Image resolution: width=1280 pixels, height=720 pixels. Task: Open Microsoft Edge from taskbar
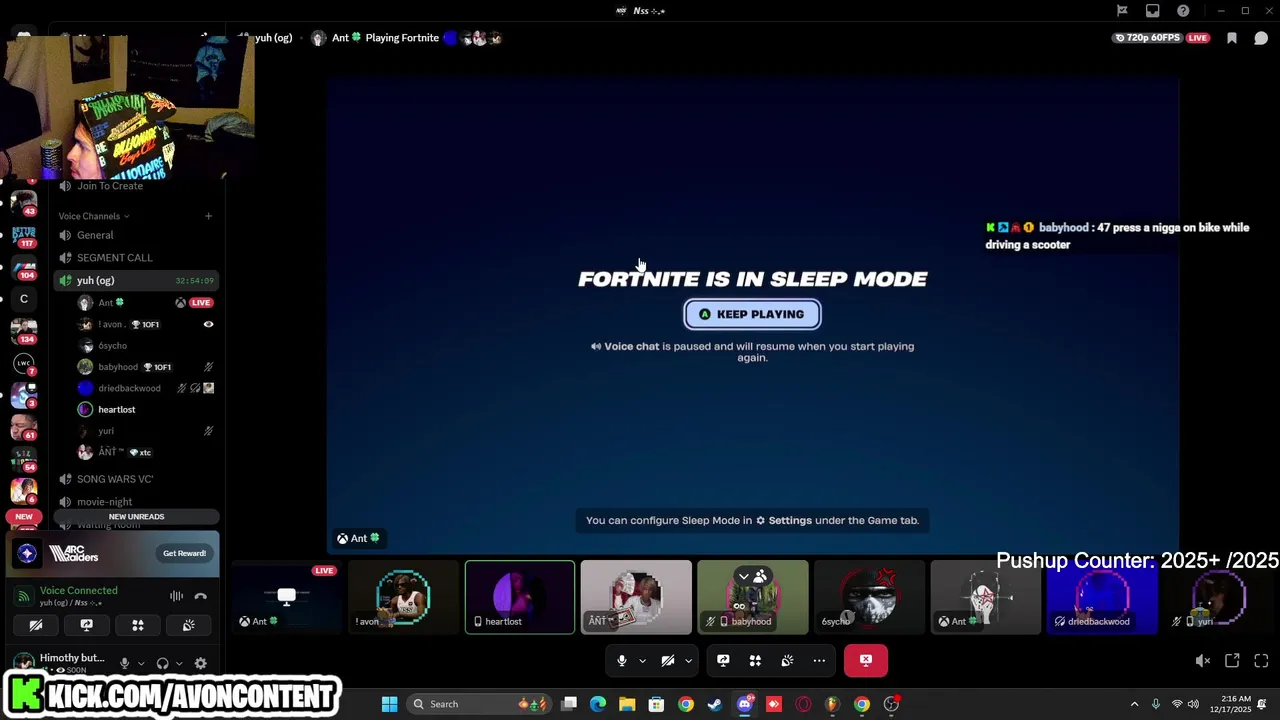point(598,704)
